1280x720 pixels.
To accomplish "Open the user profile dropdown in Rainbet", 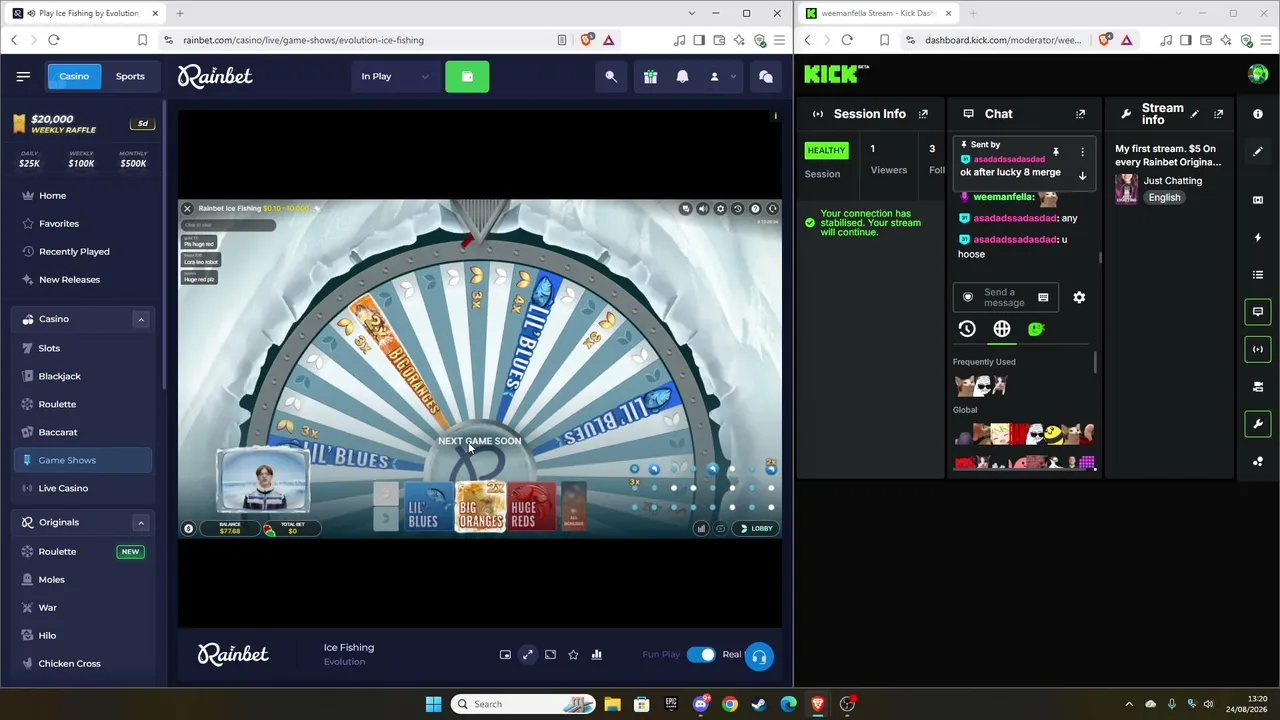I will (721, 76).
